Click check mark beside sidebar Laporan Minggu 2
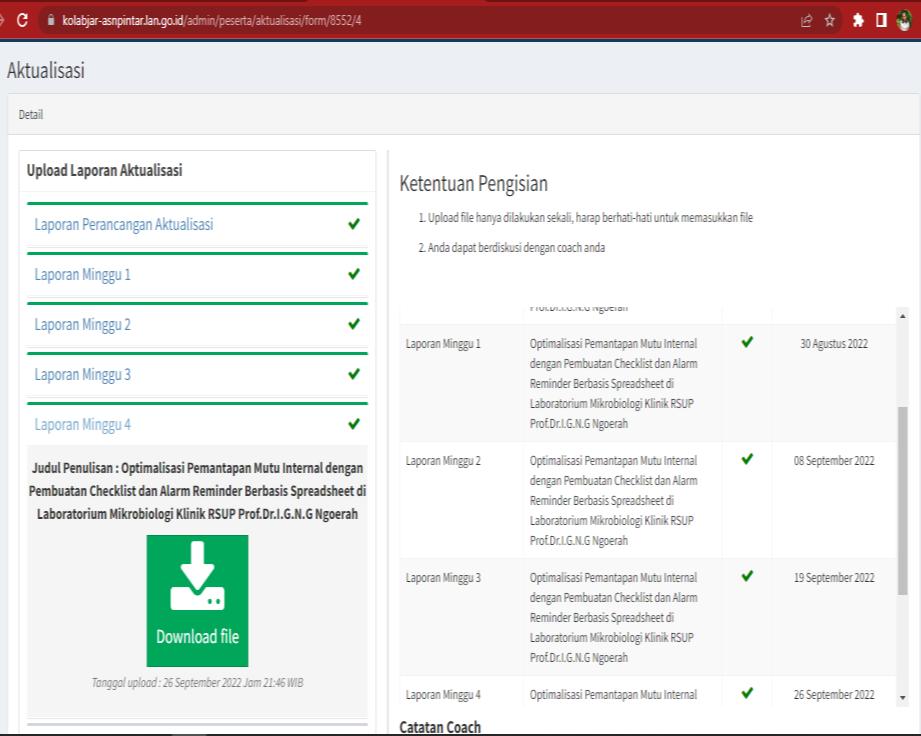 (x=354, y=324)
